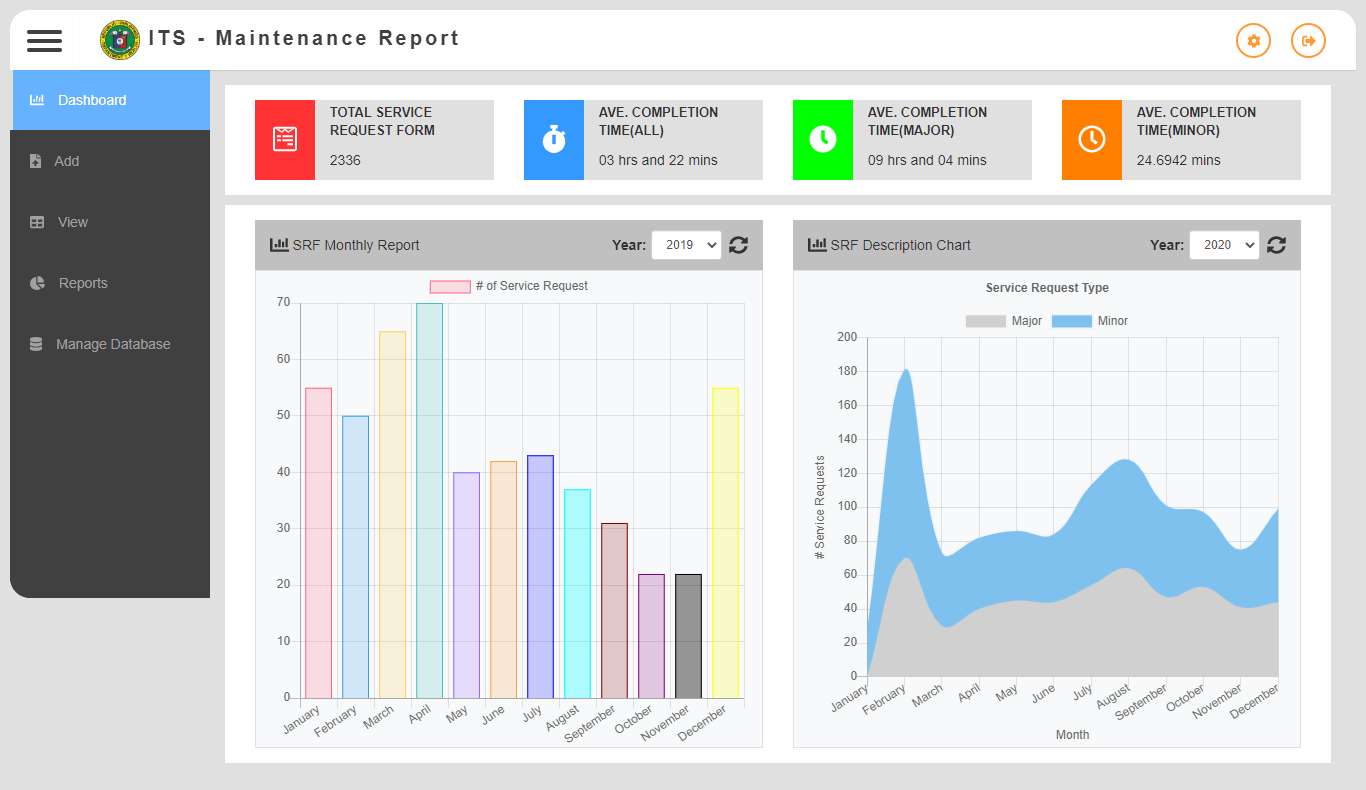The height and width of the screenshot is (790, 1366).
Task: Click the 'ITS - Maintenance Report' title
Action: point(304,39)
